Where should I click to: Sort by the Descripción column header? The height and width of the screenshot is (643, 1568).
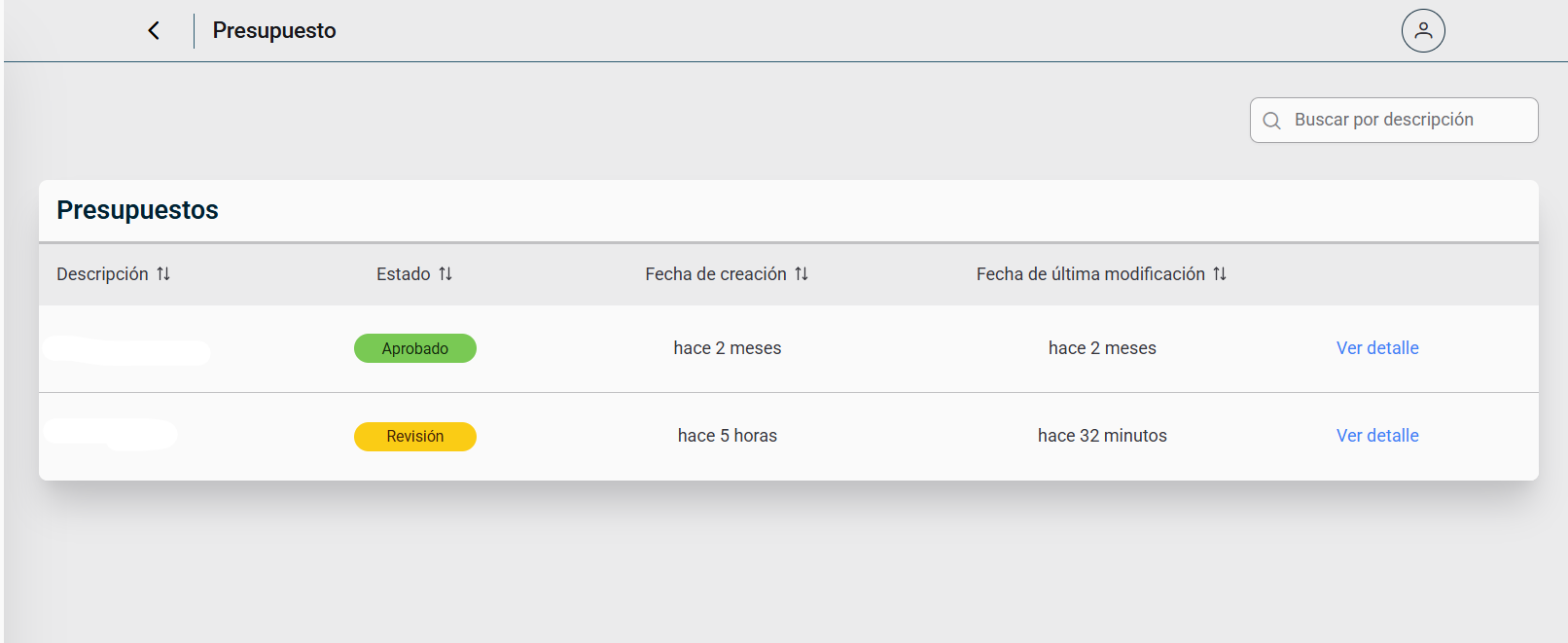click(102, 274)
